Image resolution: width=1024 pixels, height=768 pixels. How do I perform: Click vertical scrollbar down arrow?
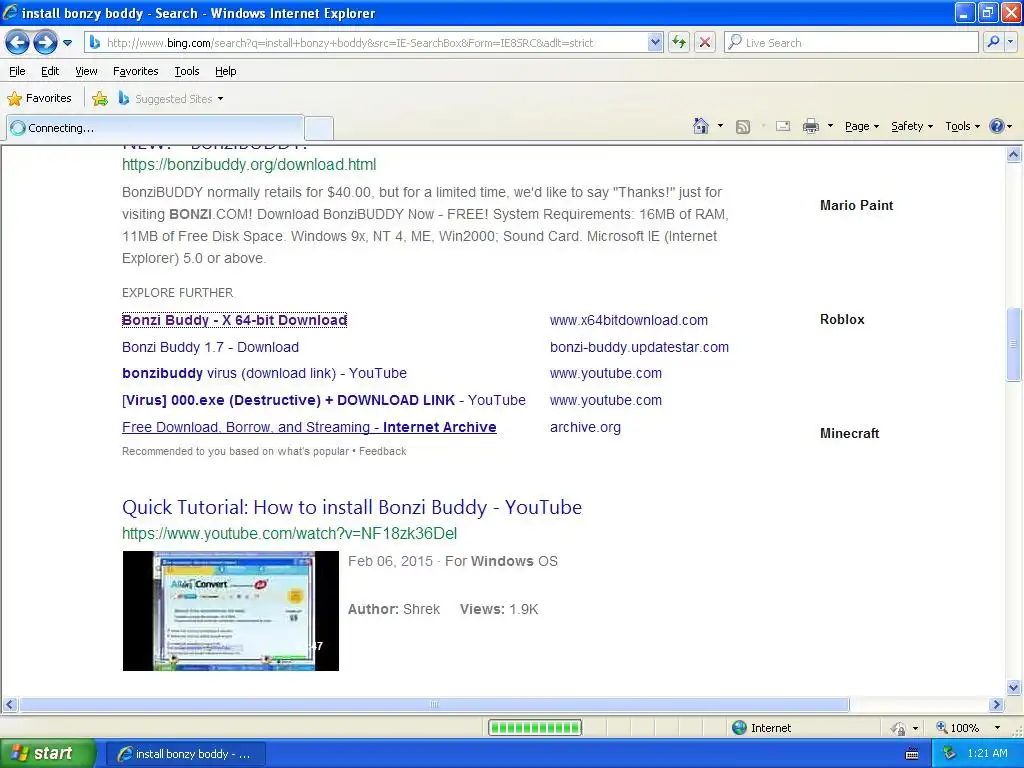click(x=1014, y=687)
